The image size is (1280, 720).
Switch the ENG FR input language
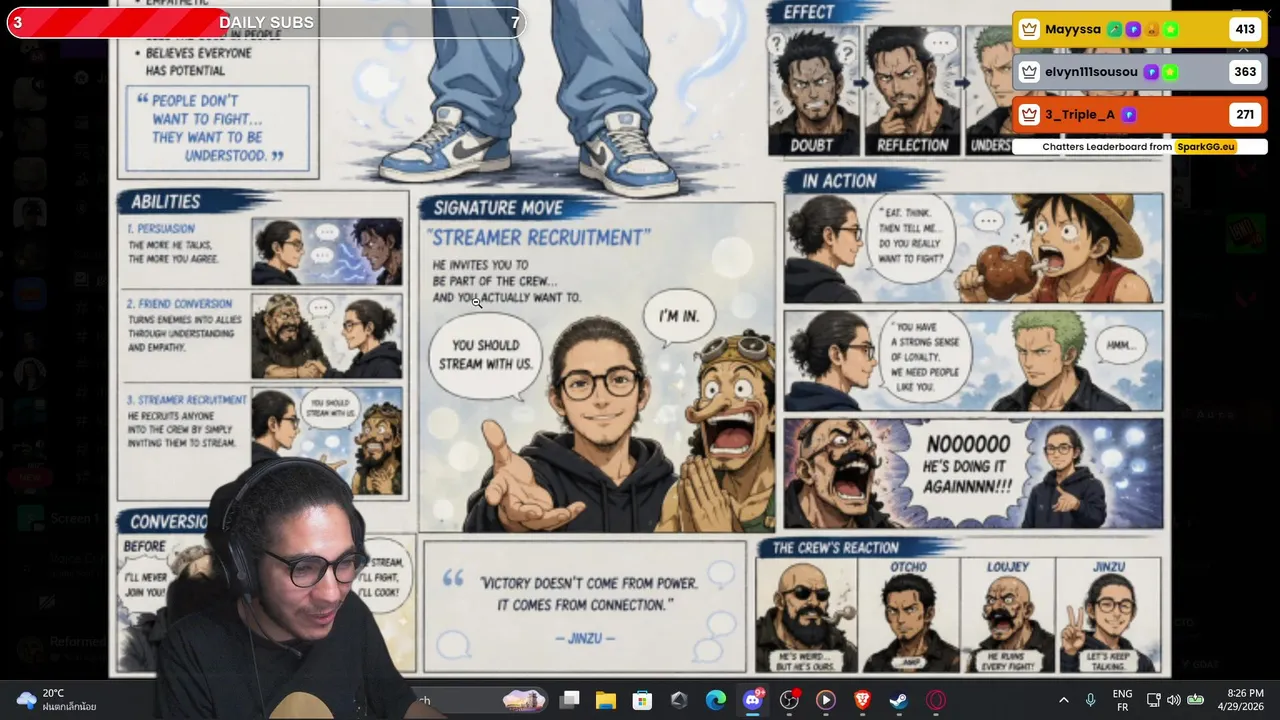pos(1122,699)
